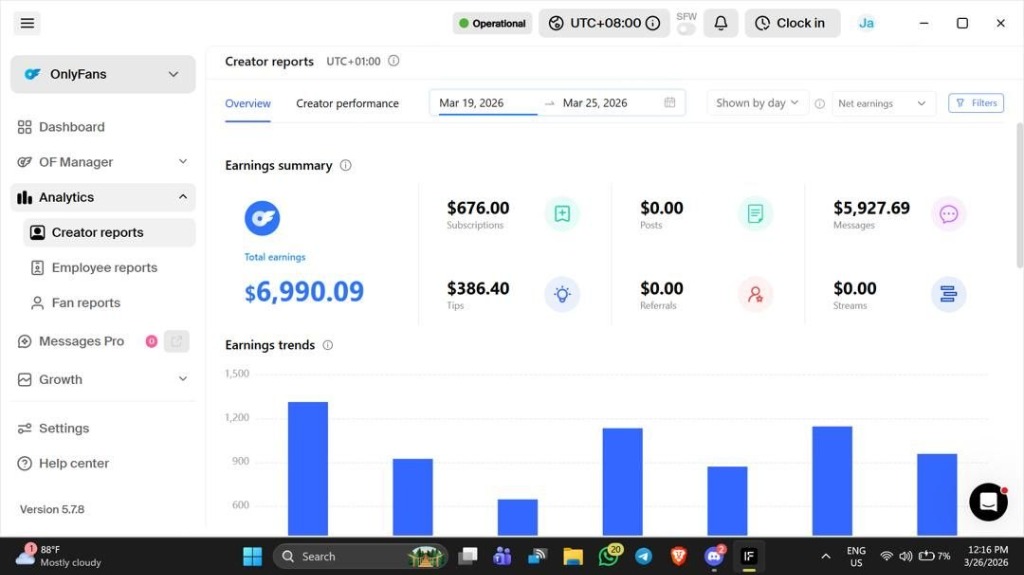The width and height of the screenshot is (1024, 575).
Task: Click Version 5.7.8 text
Action: click(x=52, y=510)
